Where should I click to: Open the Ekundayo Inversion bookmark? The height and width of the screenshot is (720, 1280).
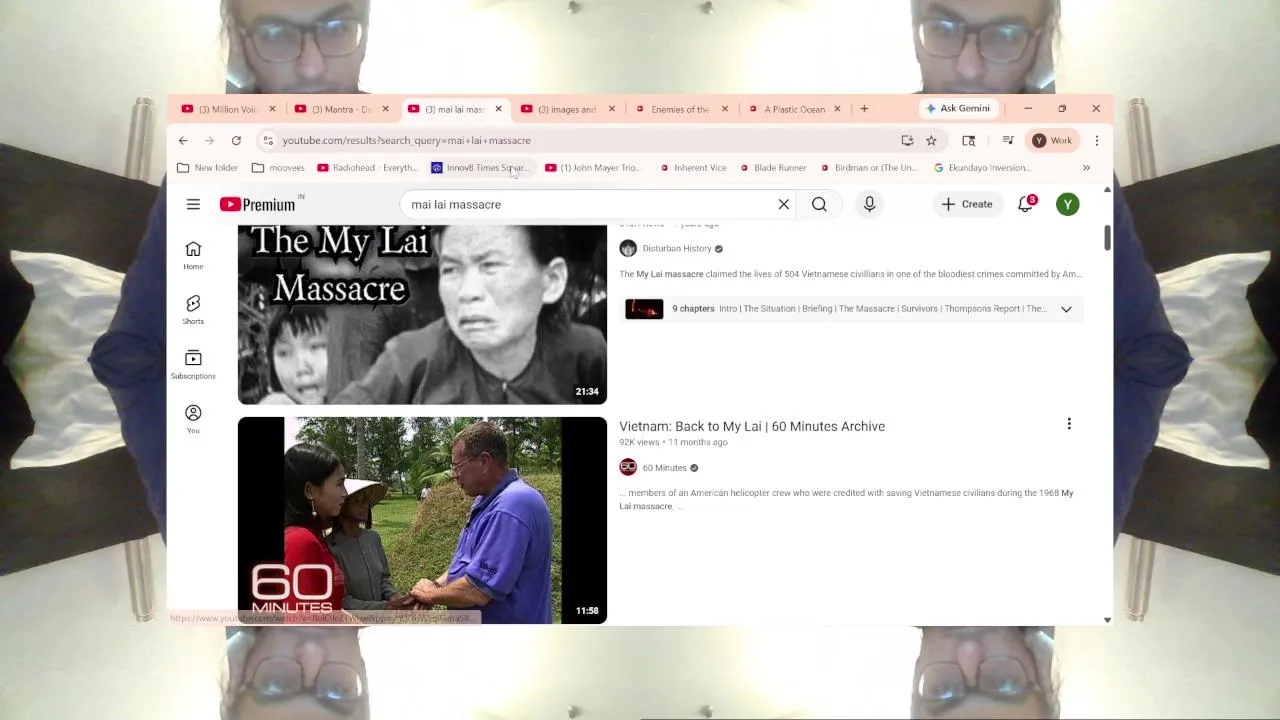point(982,167)
